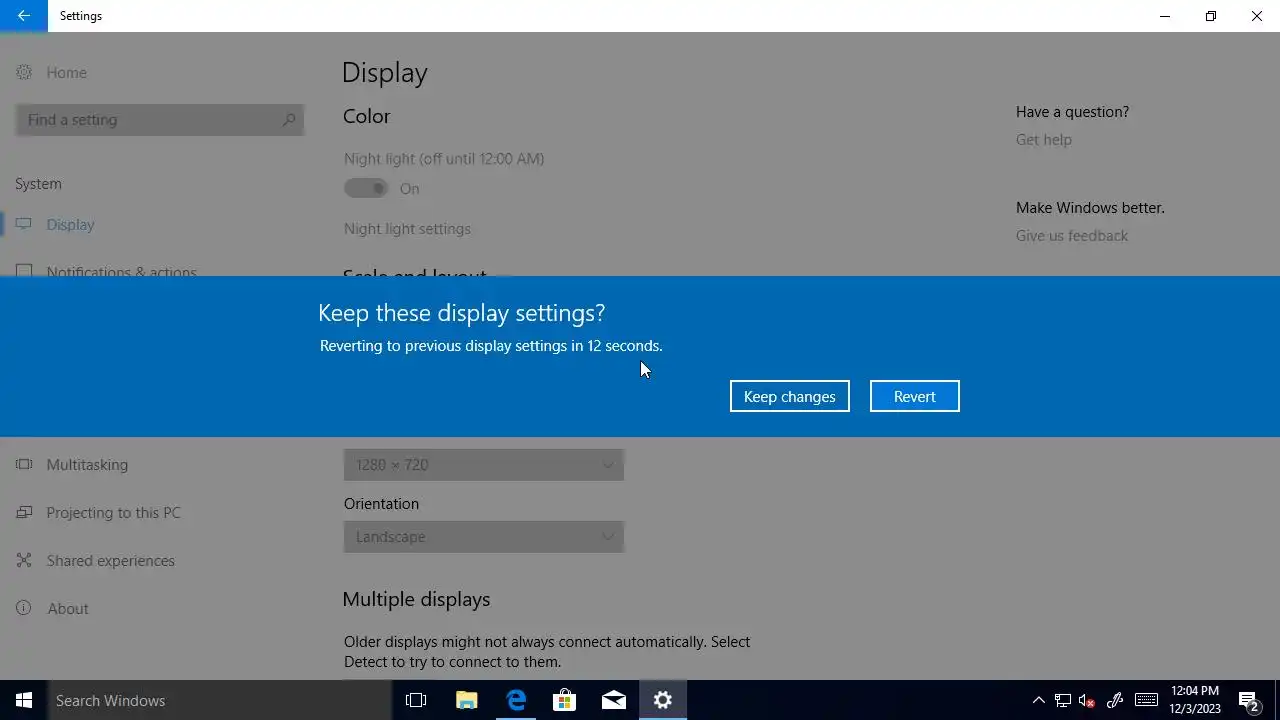Screen dimensions: 1280x720
Task: Select Multitasking label in sidebar
Action: click(x=87, y=464)
